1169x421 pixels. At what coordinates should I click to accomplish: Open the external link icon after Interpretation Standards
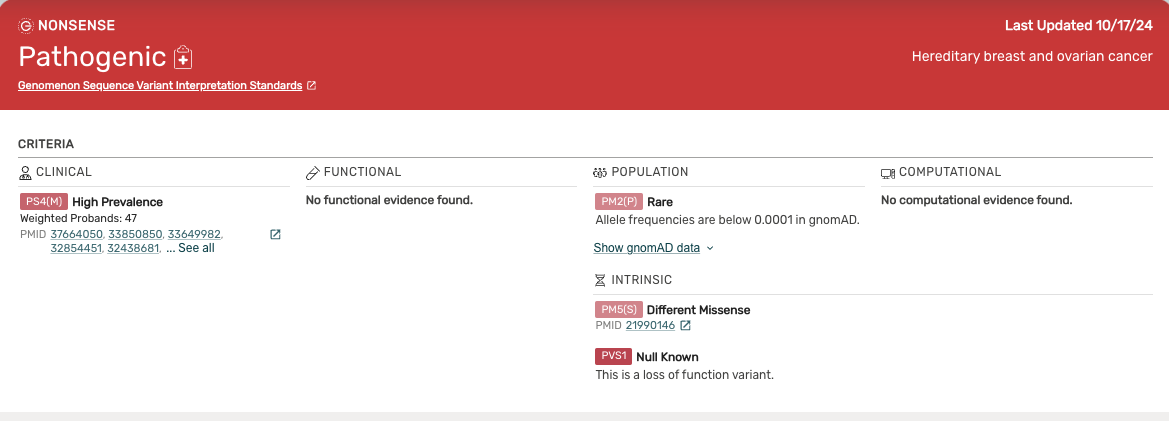[312, 86]
